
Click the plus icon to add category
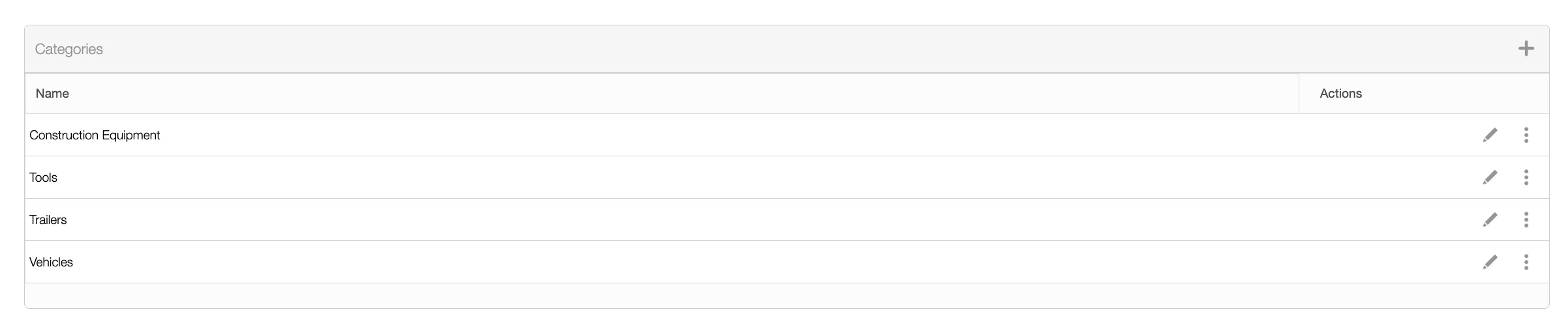click(1526, 49)
